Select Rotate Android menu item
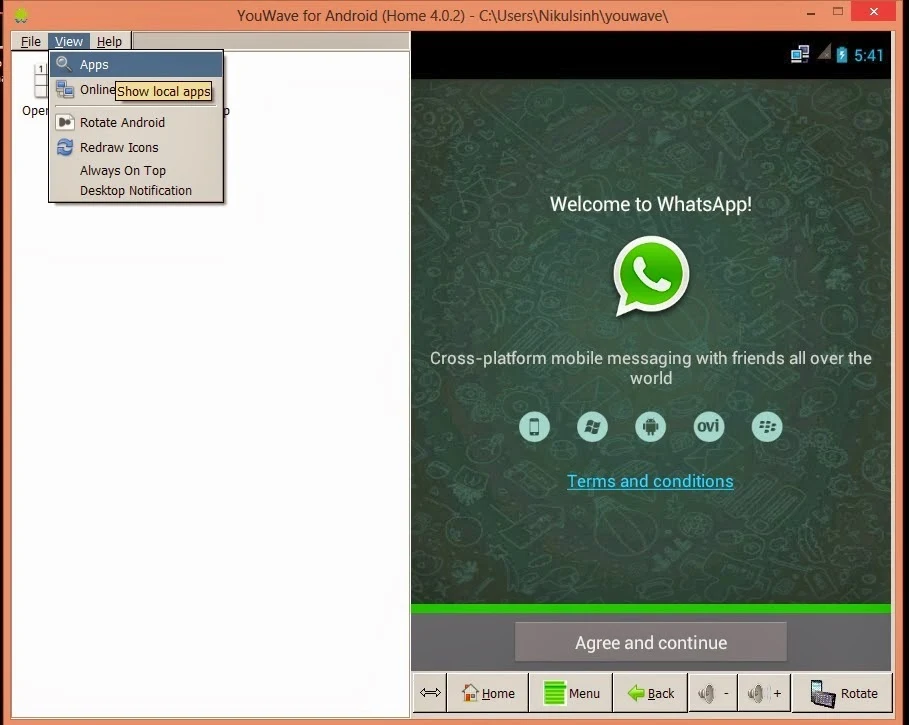The width and height of the screenshot is (909, 725). pyautogui.click(x=136, y=122)
